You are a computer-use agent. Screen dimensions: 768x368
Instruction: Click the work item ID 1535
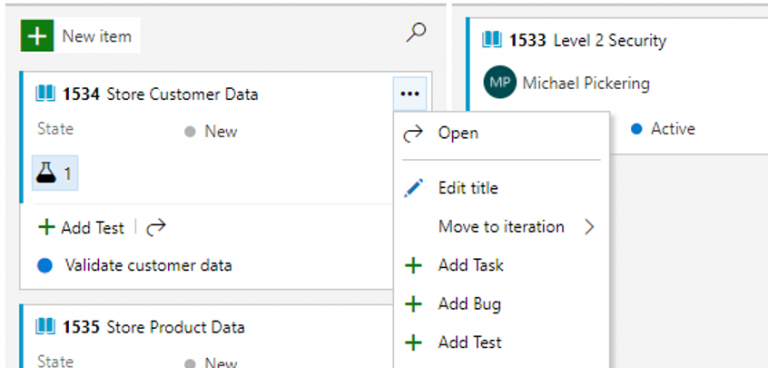click(x=81, y=327)
